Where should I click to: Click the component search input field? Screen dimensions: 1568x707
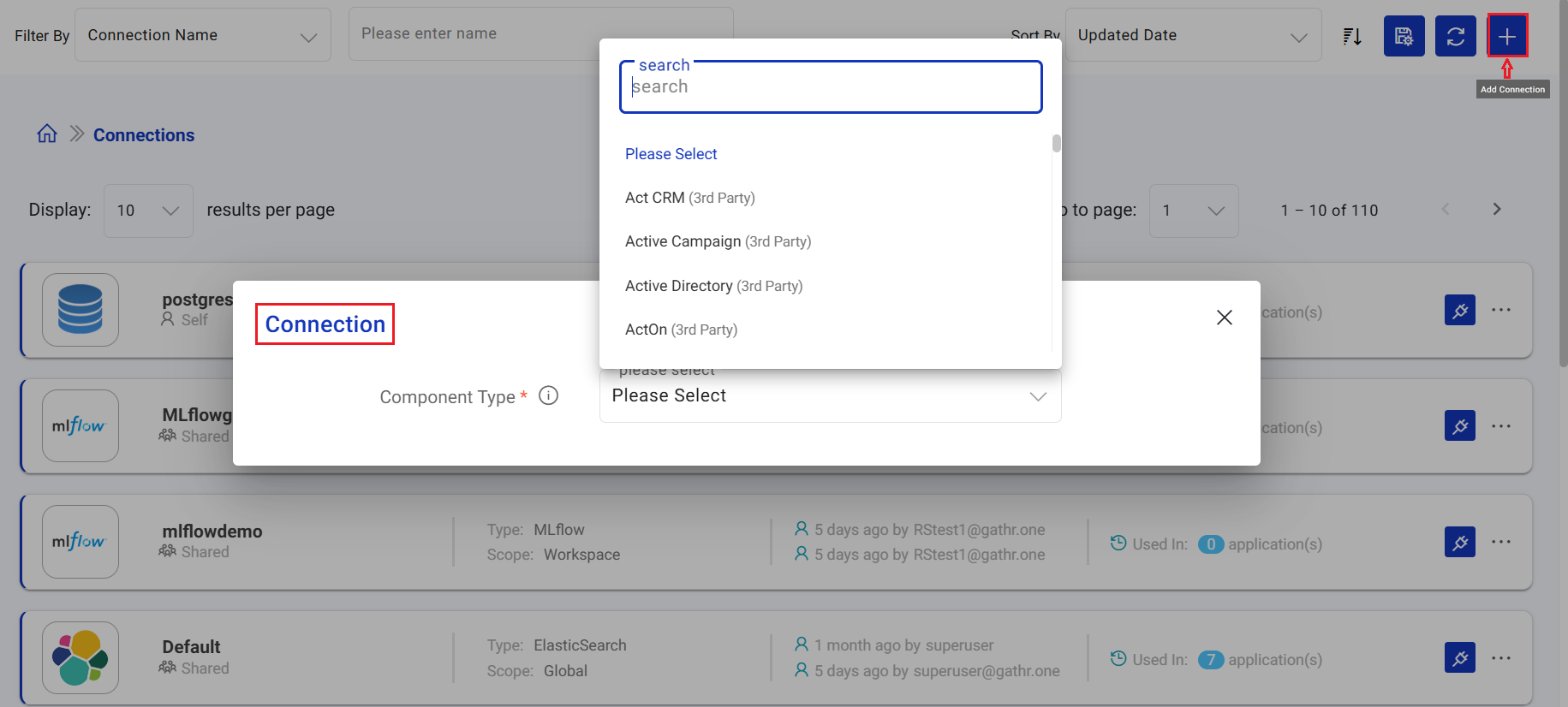click(x=829, y=87)
